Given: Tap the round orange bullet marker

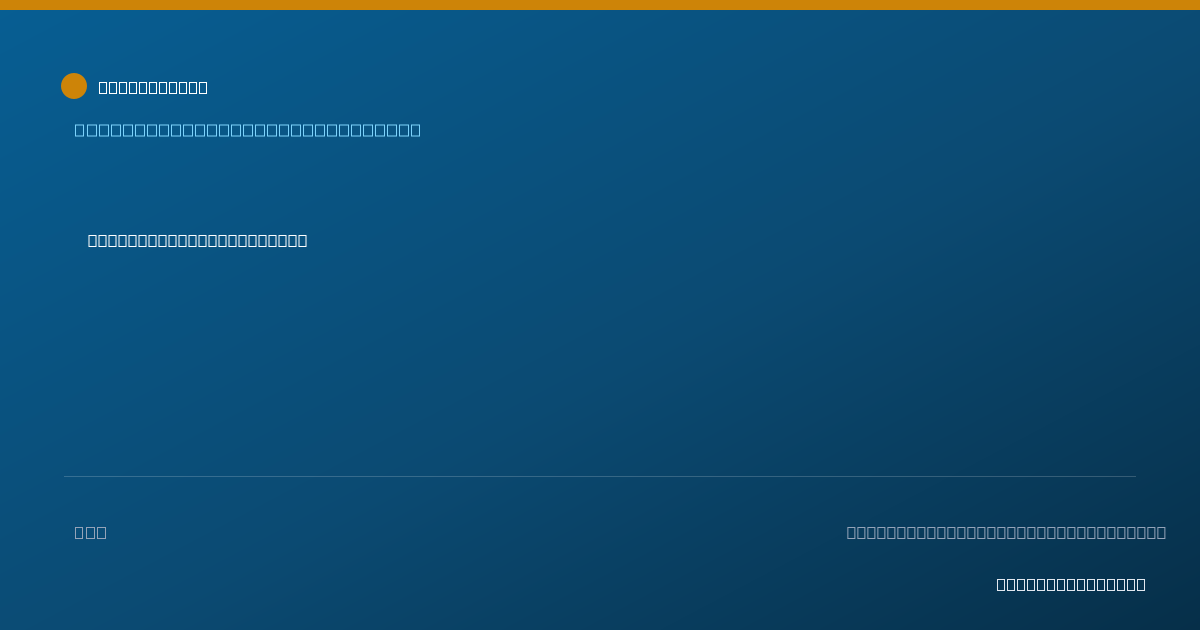Looking at the screenshot, I should (74, 86).
